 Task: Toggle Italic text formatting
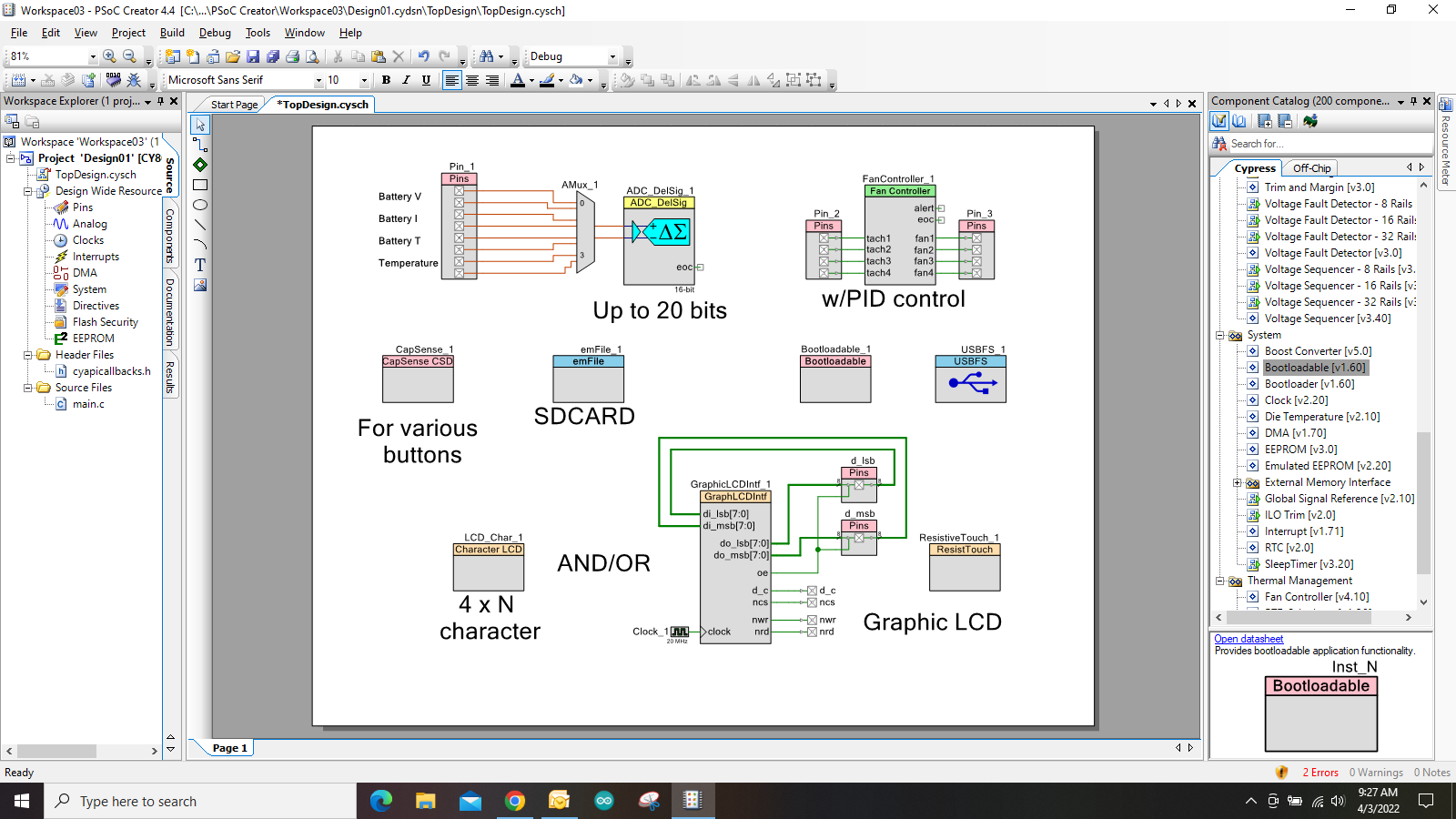pyautogui.click(x=406, y=80)
